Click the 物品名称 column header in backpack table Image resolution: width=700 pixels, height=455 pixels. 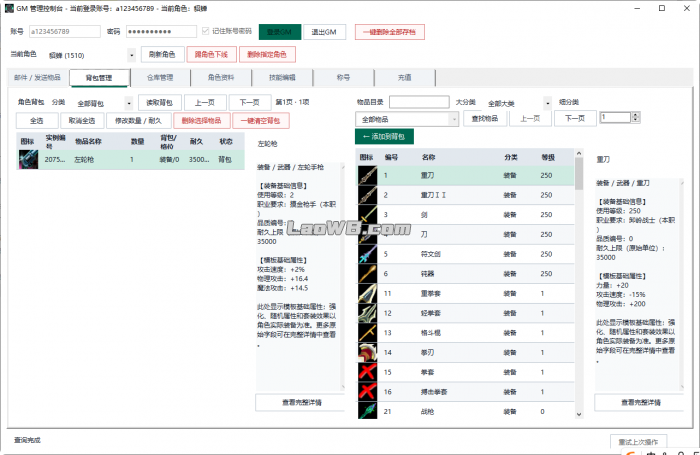coord(88,142)
